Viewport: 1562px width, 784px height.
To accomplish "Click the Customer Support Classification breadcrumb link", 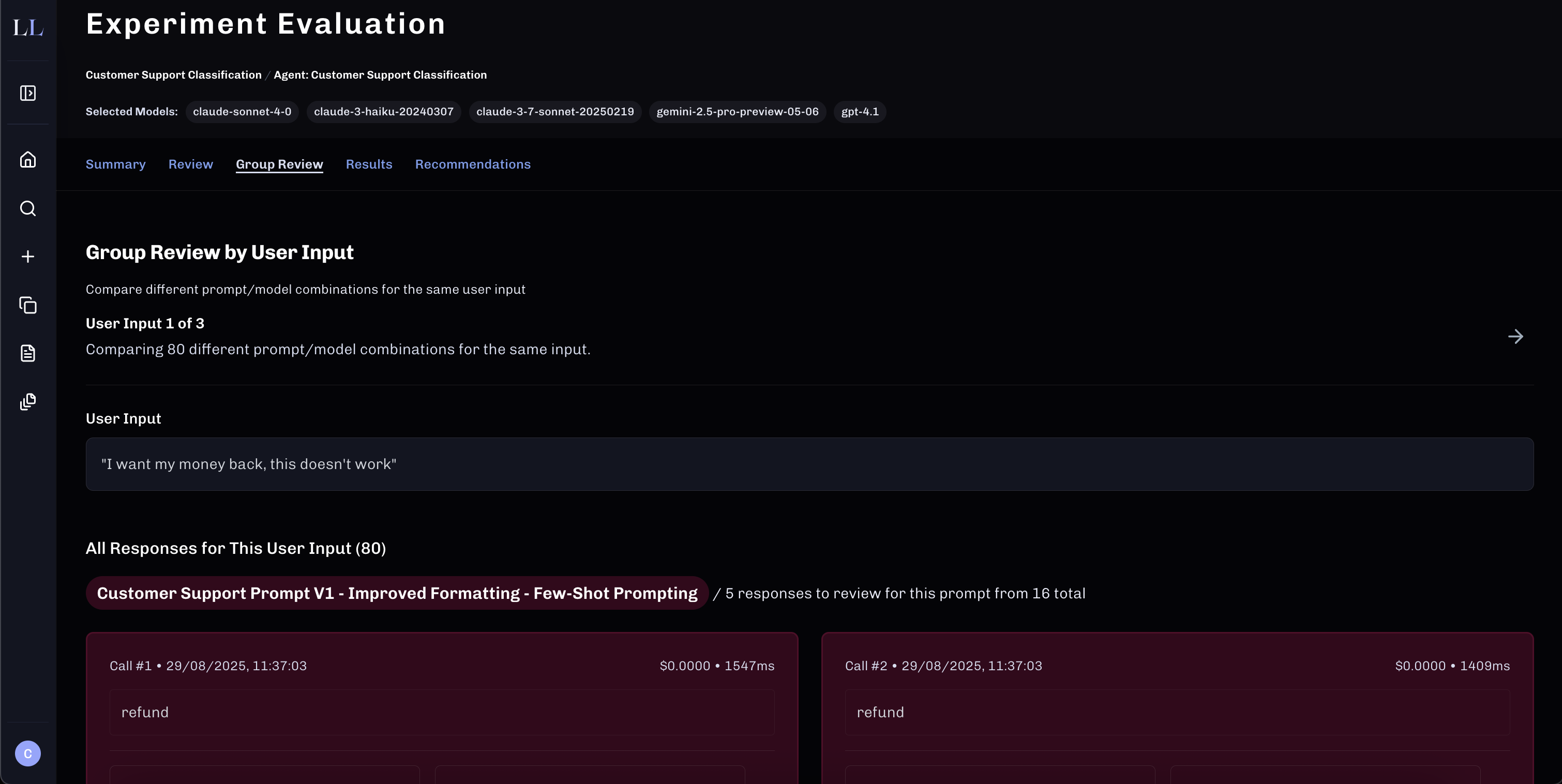I will click(173, 74).
